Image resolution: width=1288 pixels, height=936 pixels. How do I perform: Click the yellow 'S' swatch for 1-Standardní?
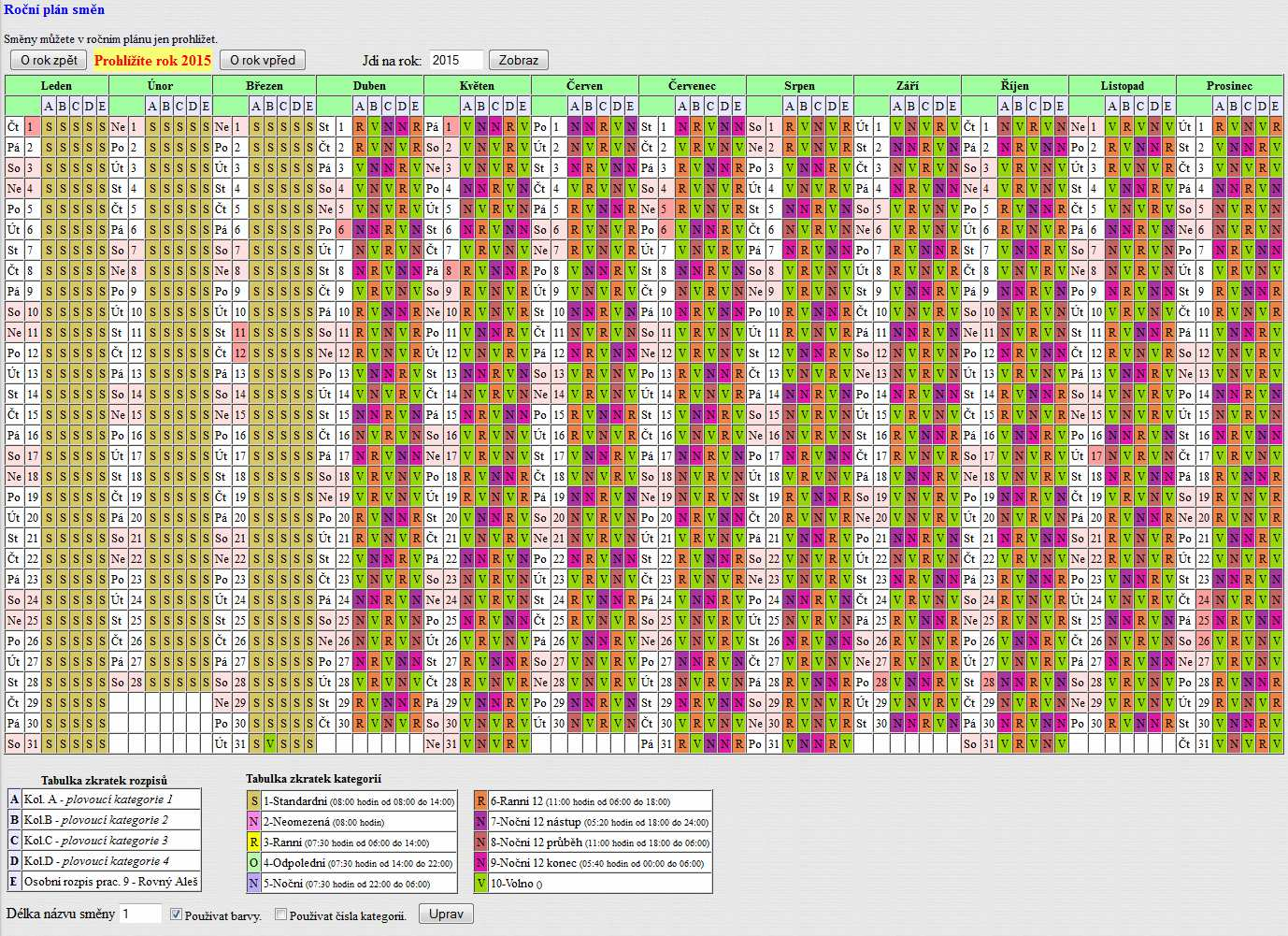253,801
